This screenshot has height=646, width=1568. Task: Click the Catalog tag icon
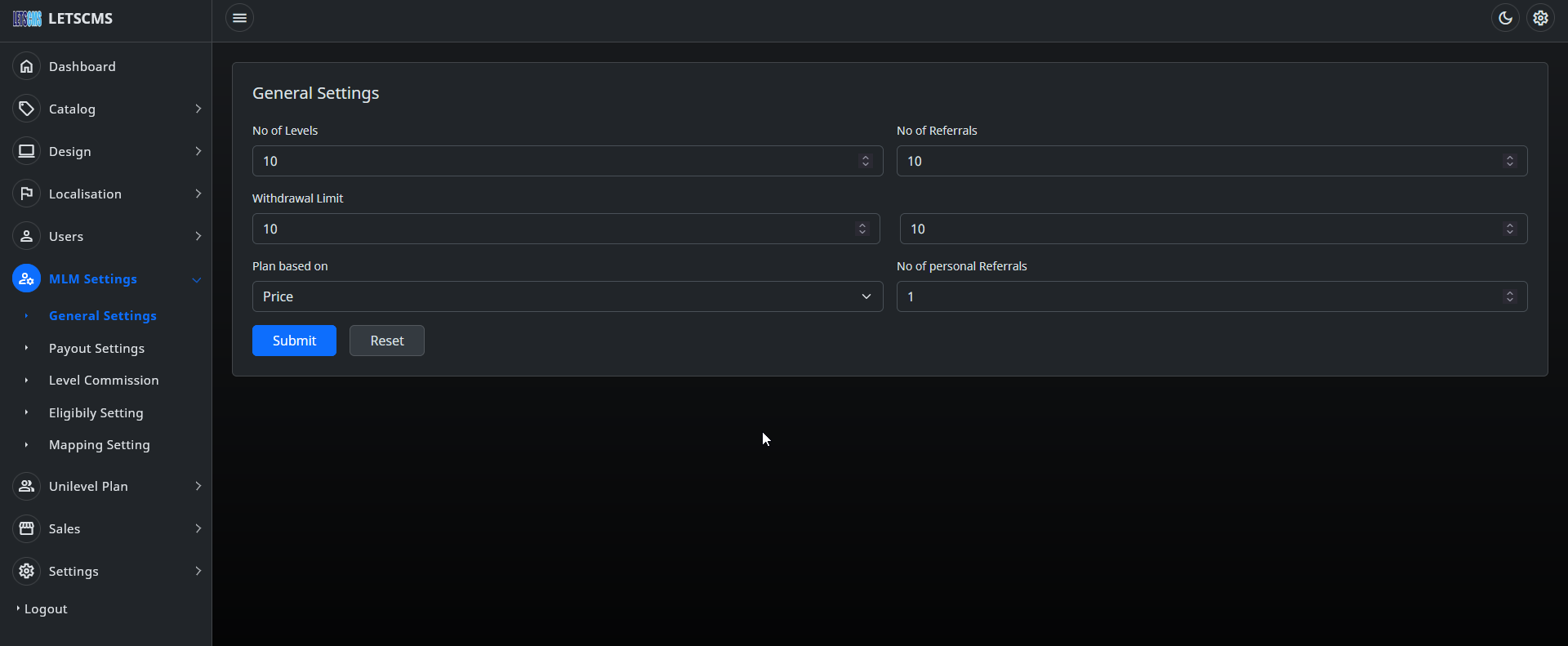[26, 109]
